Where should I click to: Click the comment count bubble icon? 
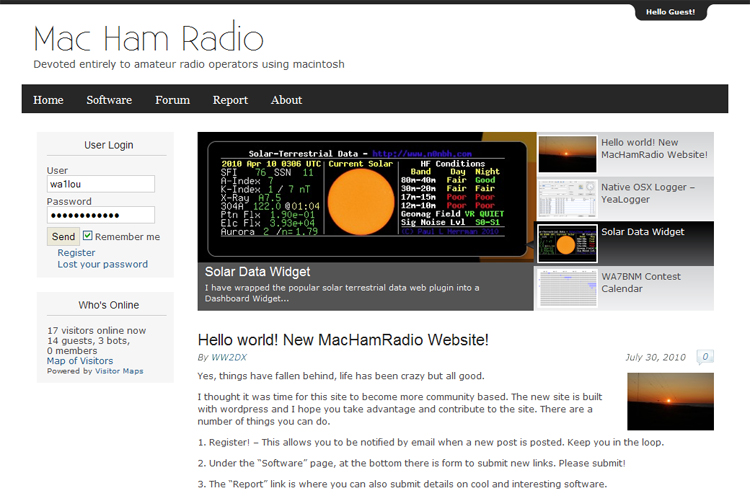(x=704, y=356)
